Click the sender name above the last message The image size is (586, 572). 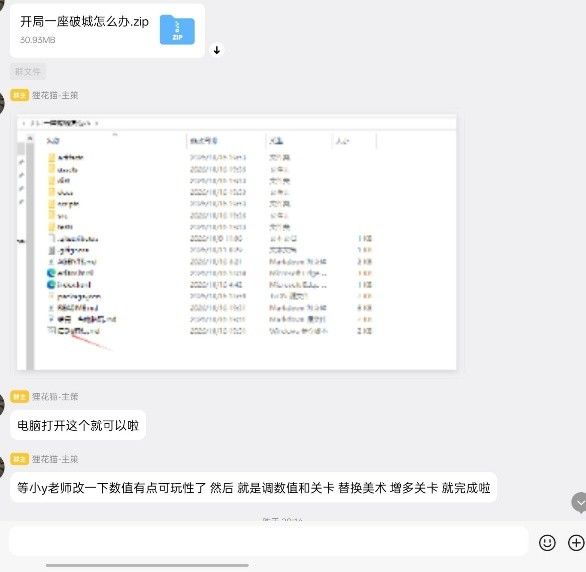pyautogui.click(x=55, y=459)
